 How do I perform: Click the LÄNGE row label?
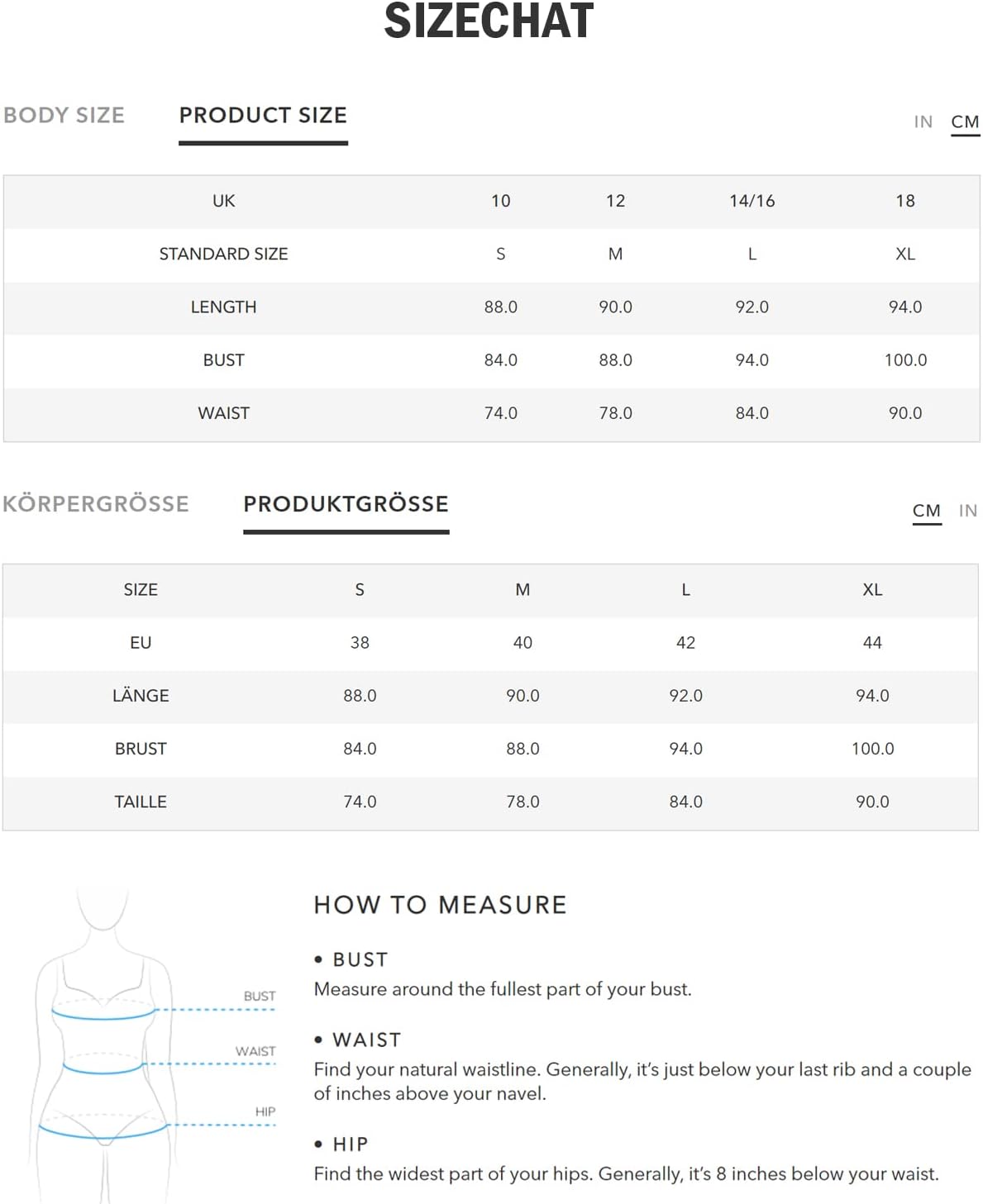(x=141, y=696)
